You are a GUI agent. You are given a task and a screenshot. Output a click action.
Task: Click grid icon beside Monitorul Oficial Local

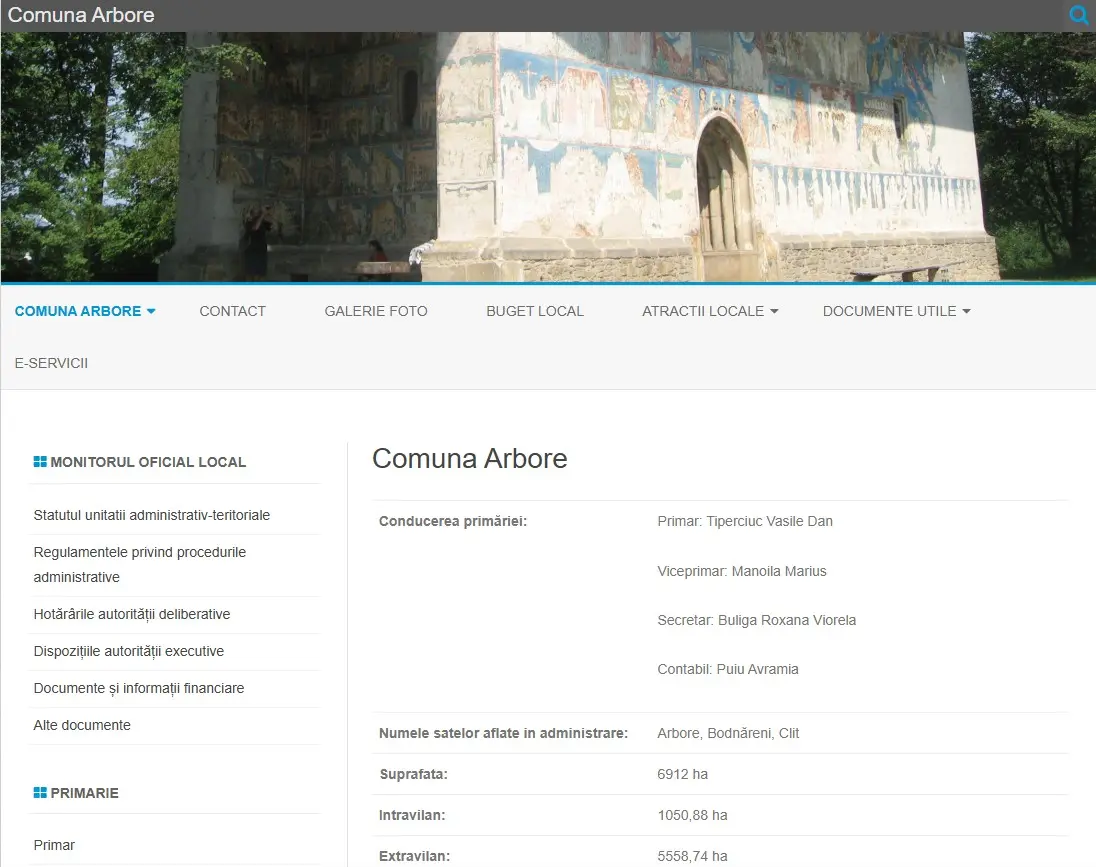pos(40,462)
